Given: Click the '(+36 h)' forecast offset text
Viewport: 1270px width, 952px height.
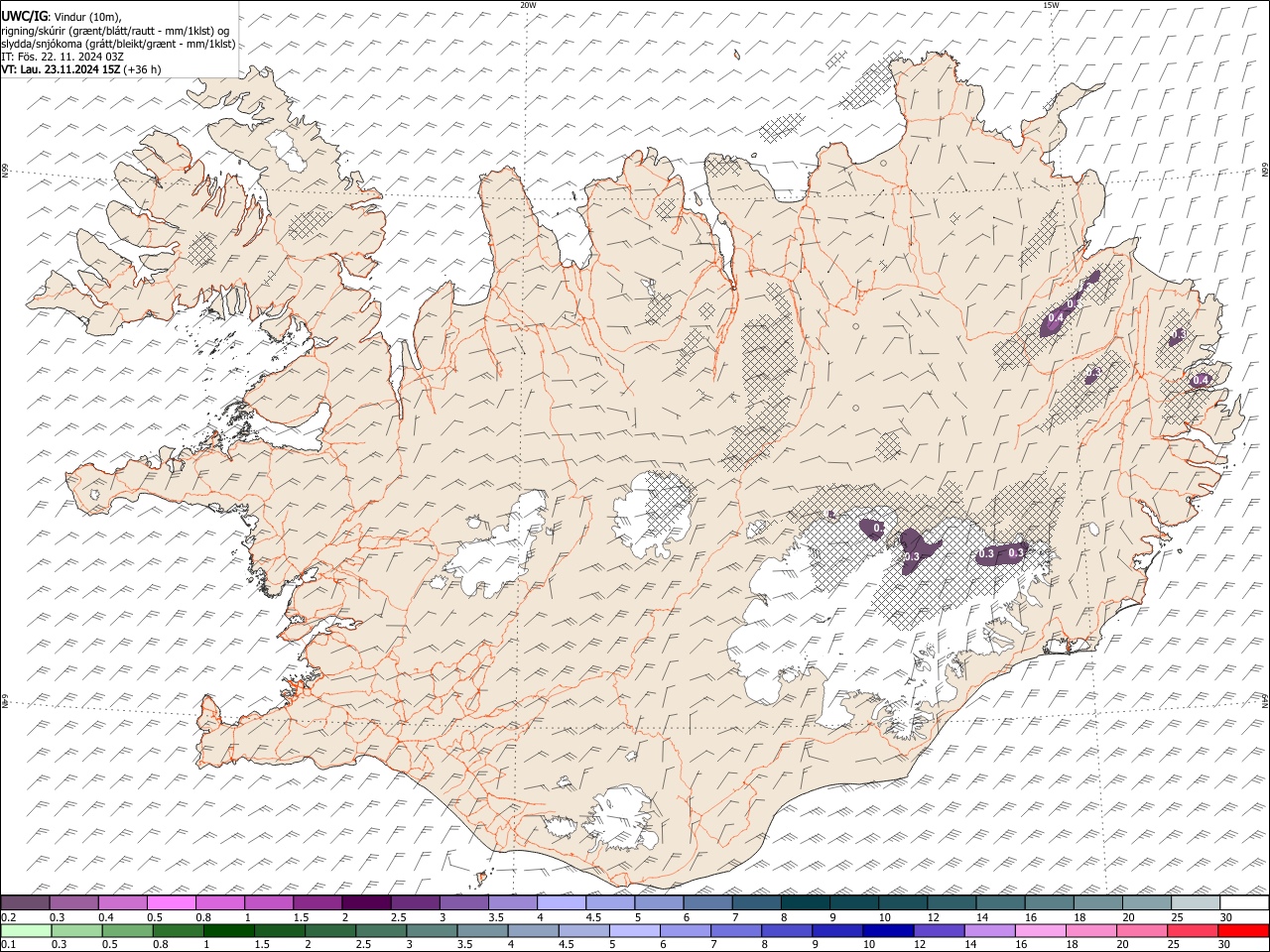Looking at the screenshot, I should pos(143,69).
